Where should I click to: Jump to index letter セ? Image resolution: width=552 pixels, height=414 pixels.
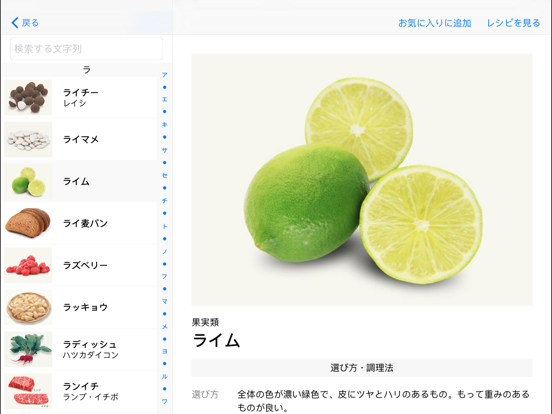click(164, 175)
